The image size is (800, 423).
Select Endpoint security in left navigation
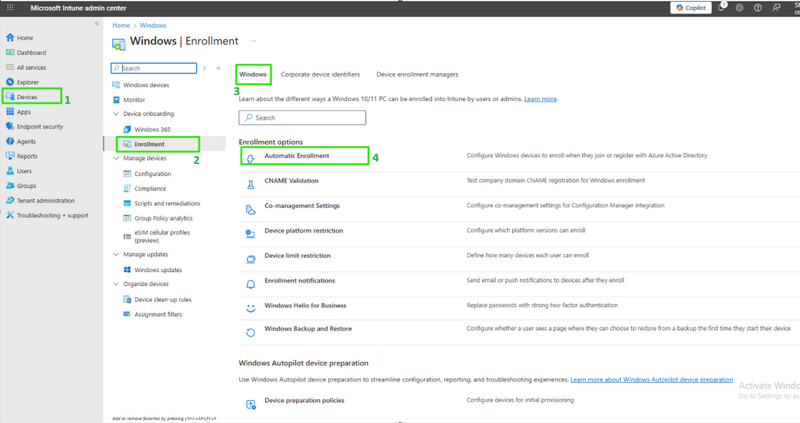point(39,127)
